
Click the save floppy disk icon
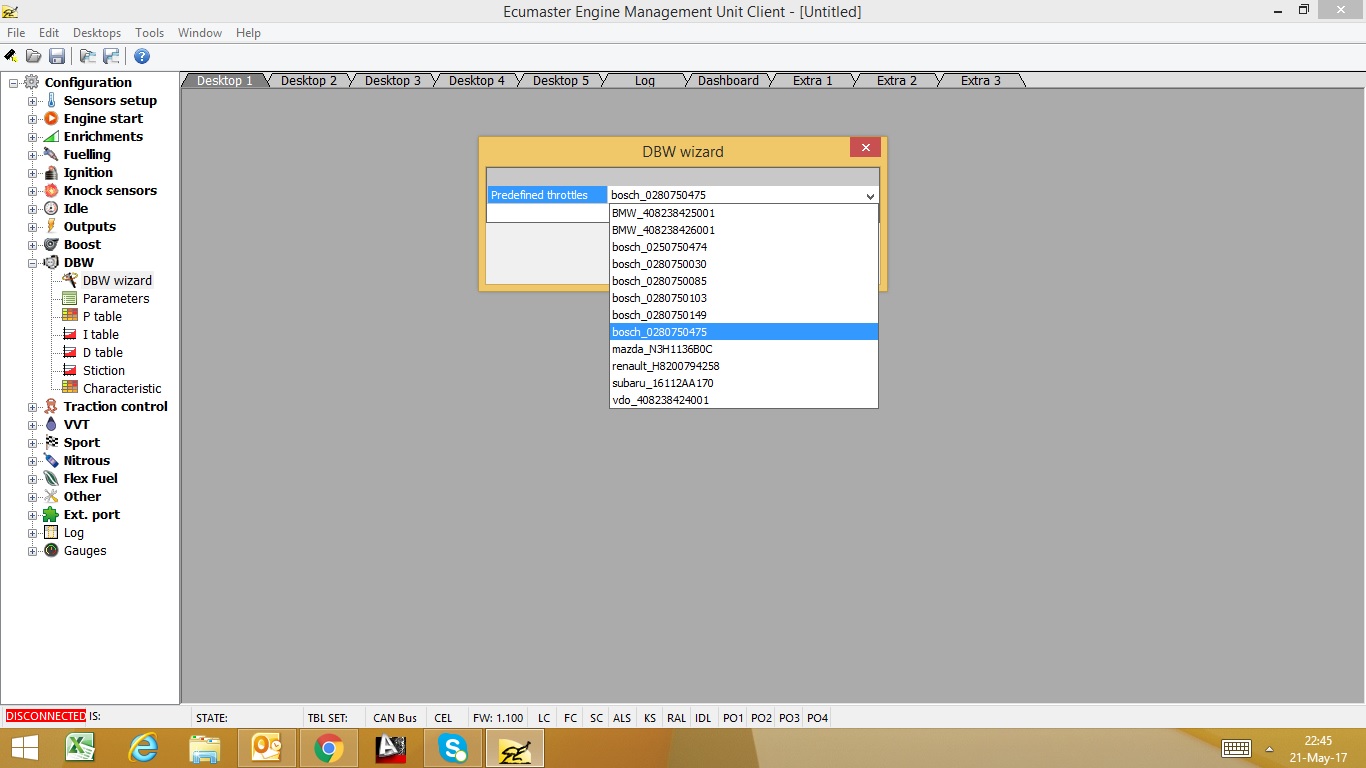[57, 56]
